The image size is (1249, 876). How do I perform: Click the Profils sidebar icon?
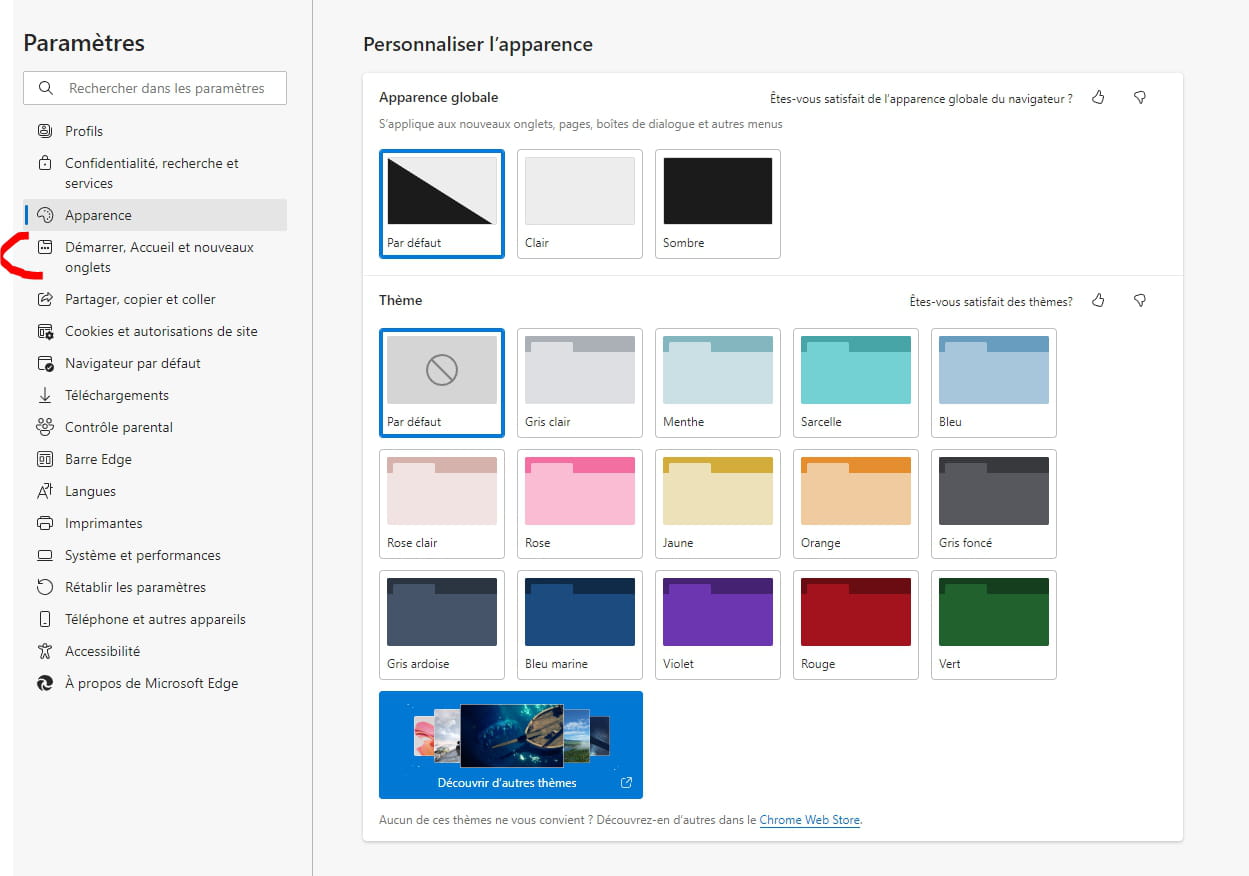(x=44, y=131)
